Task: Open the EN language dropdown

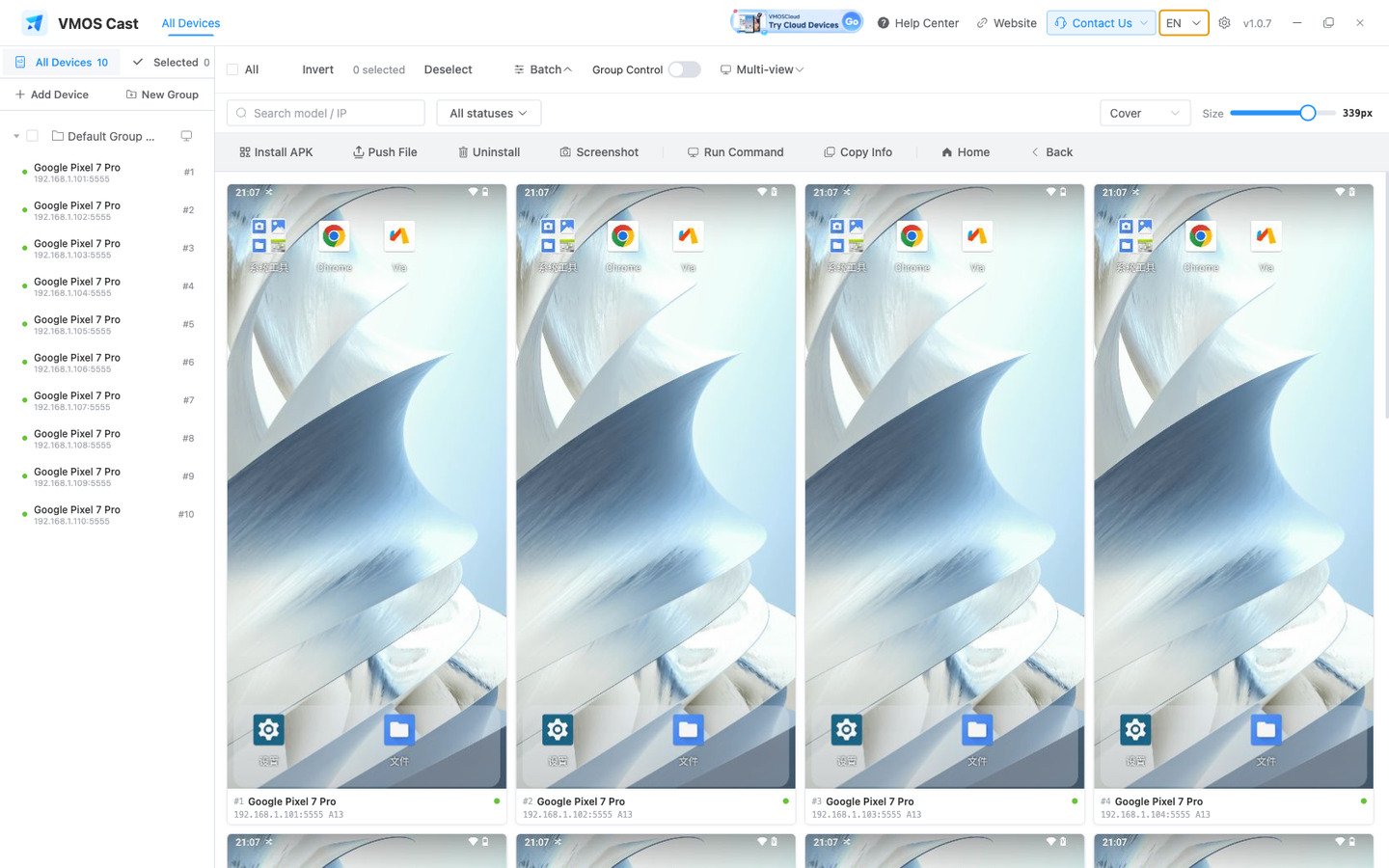Action: pyautogui.click(x=1184, y=23)
